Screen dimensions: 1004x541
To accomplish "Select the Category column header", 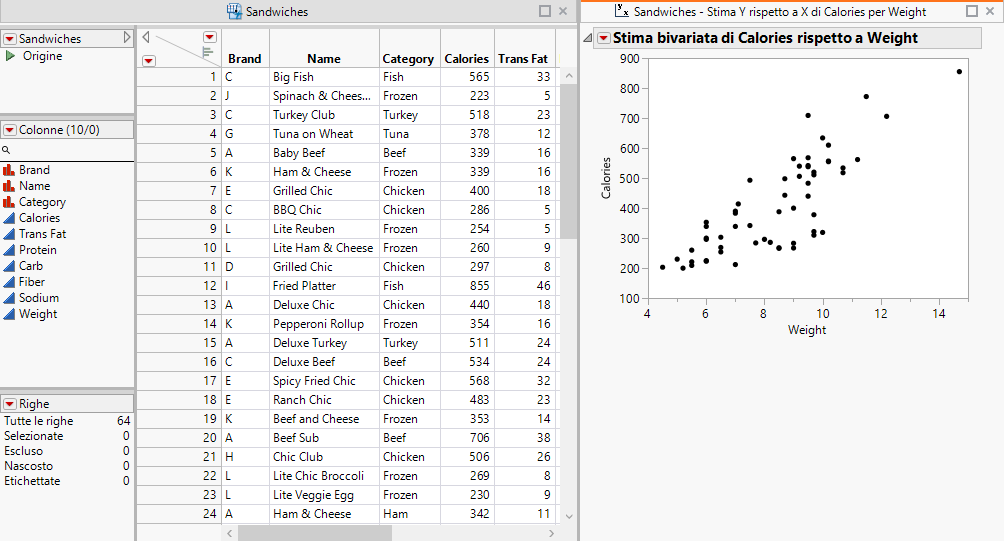I will coord(408,59).
